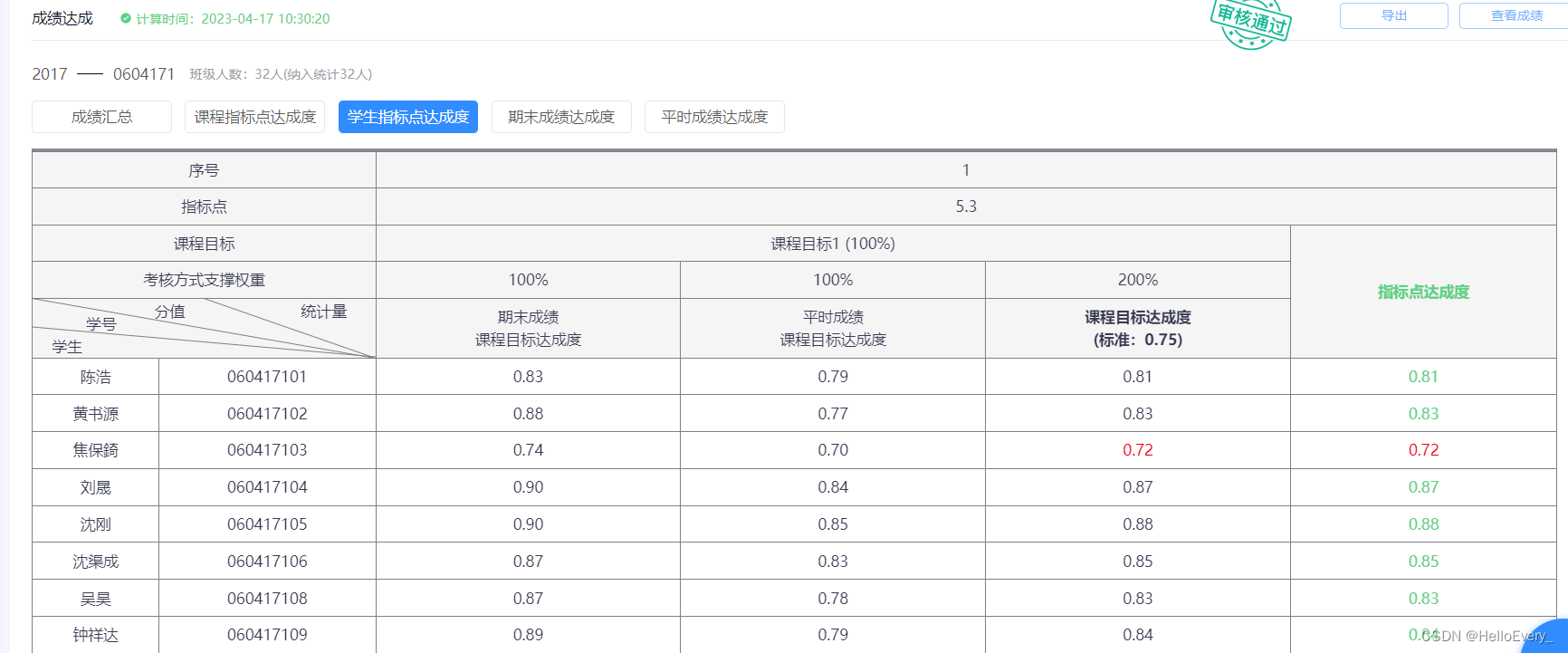Open the 期末成绩达成度 tab

561,117
